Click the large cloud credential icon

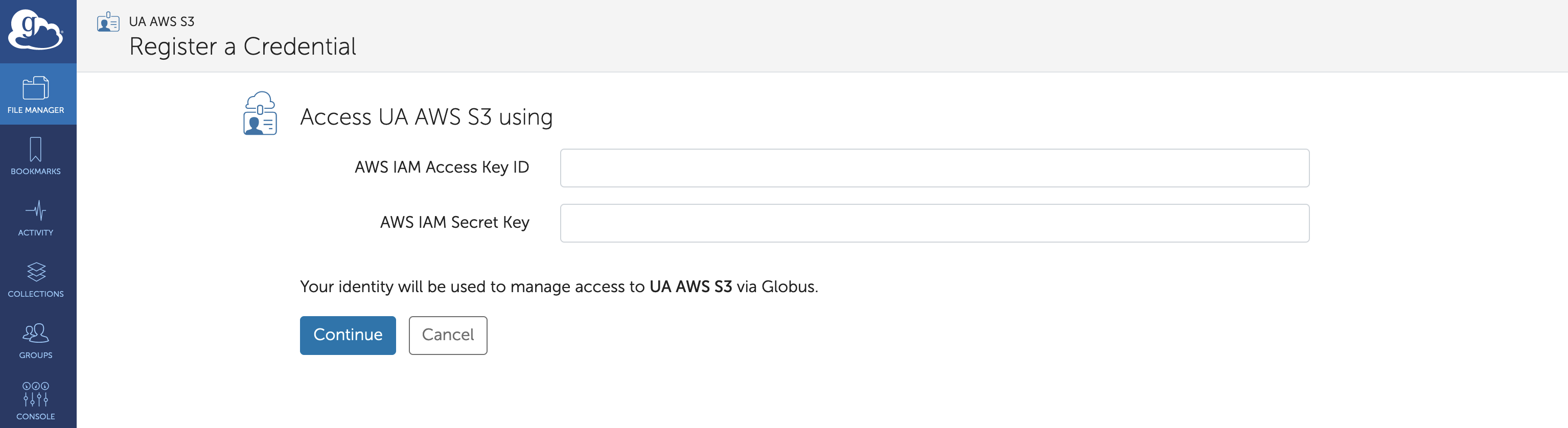tap(260, 113)
